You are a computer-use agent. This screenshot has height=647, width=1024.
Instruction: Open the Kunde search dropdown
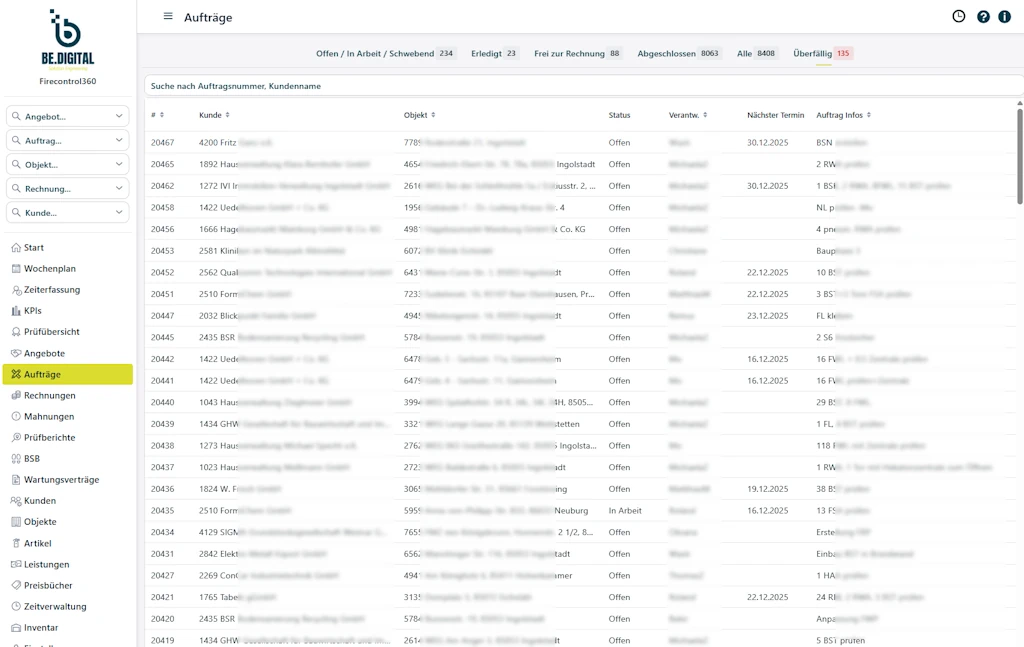120,213
